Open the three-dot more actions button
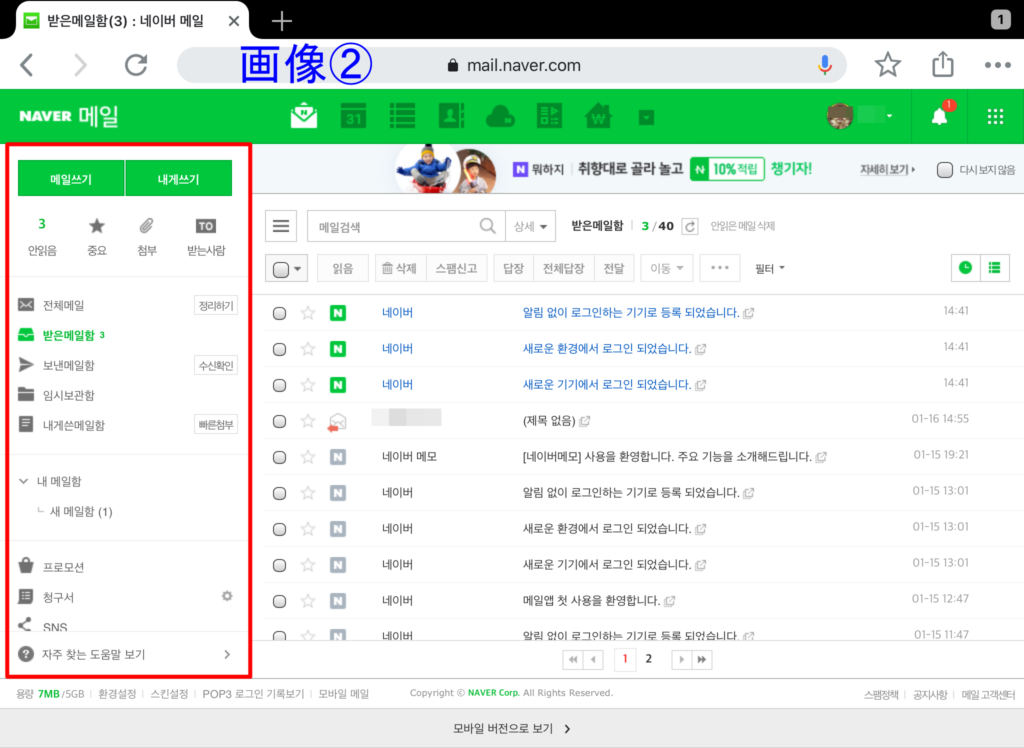The image size is (1024, 748). click(x=720, y=268)
